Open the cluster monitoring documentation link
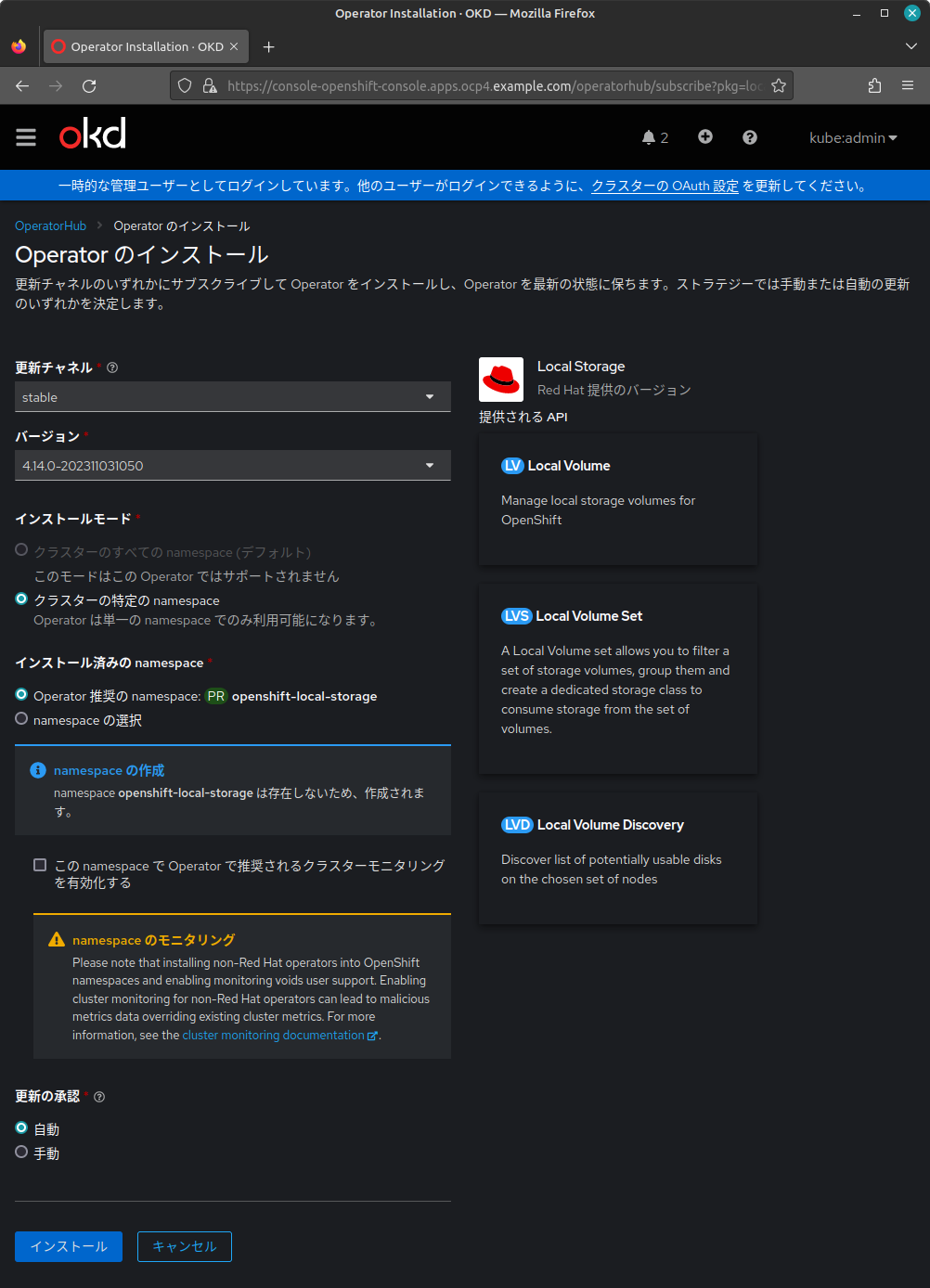Viewport: 930px width, 1288px height. [274, 1035]
